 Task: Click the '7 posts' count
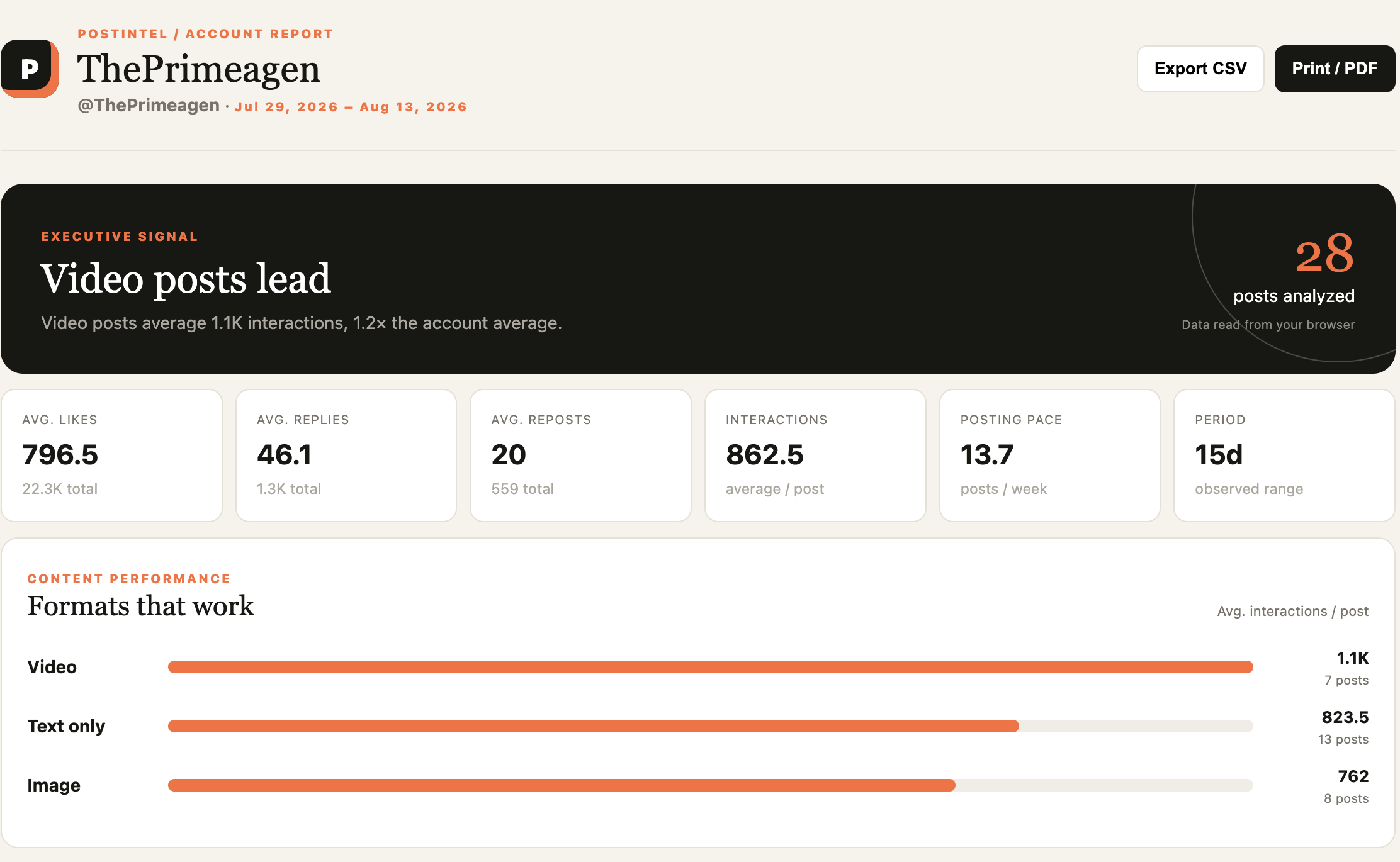[1346, 680]
